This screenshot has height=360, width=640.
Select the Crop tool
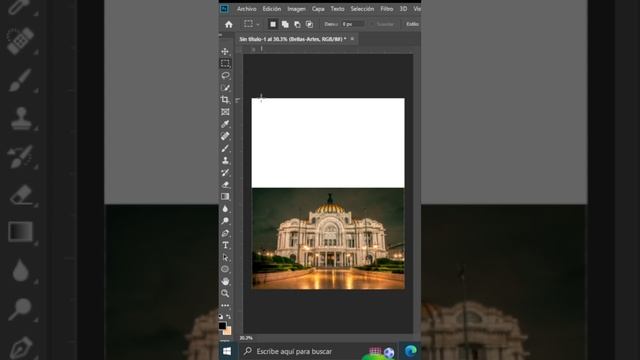click(225, 100)
